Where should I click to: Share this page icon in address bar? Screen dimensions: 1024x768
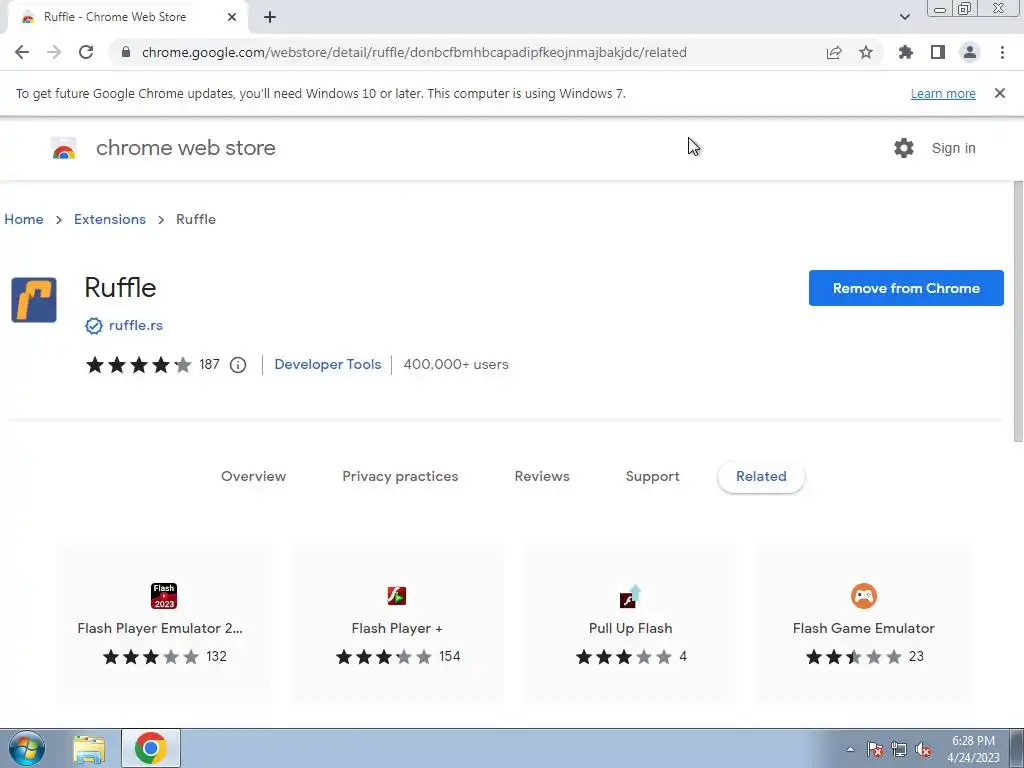click(834, 52)
